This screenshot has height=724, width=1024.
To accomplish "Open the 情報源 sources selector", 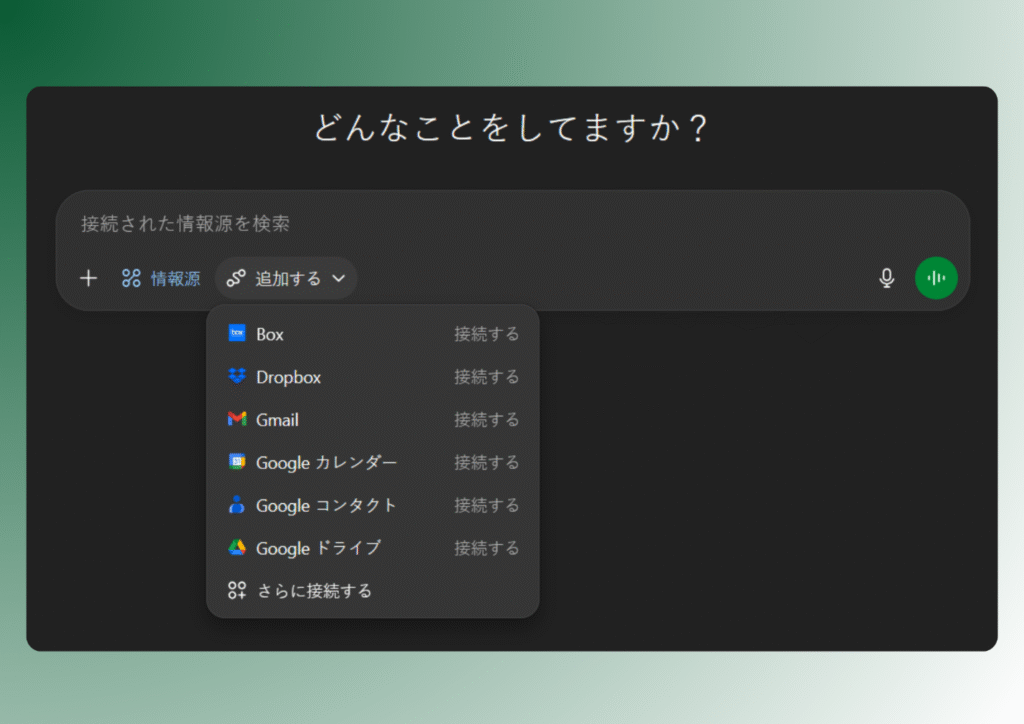I will point(159,278).
